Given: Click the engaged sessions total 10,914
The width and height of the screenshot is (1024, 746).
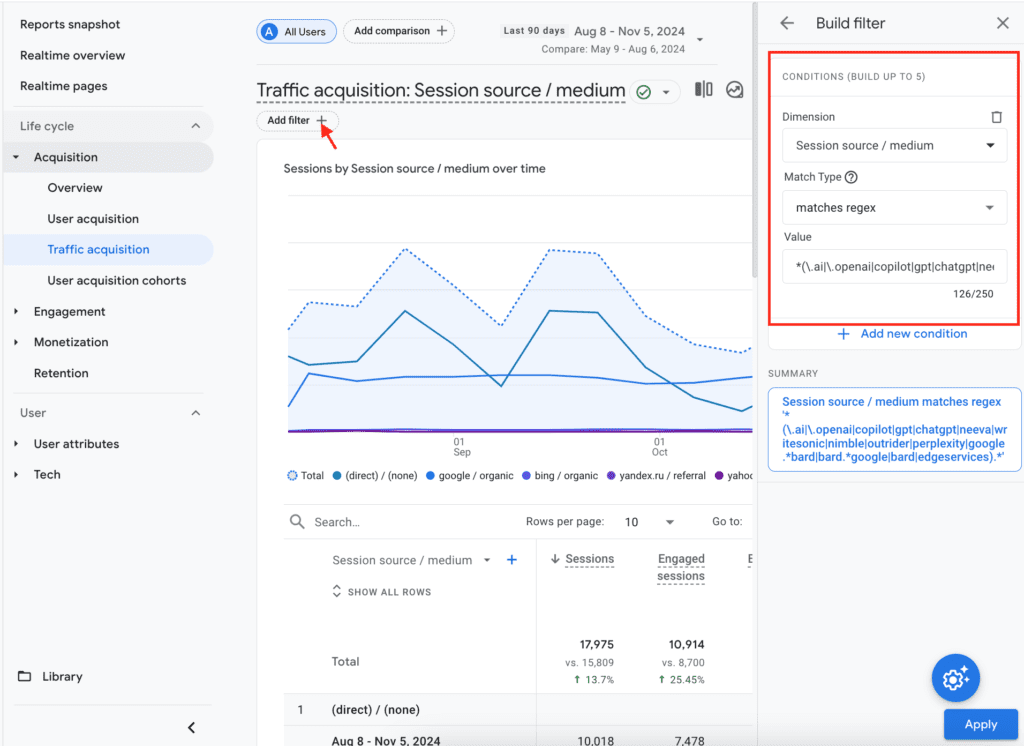Looking at the screenshot, I should click(686, 645).
